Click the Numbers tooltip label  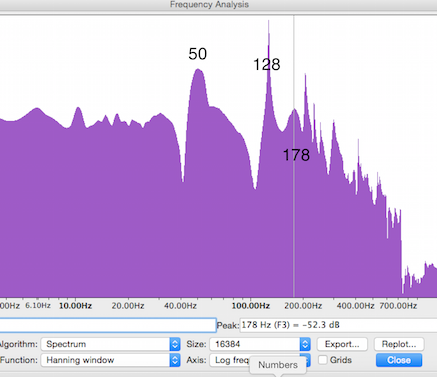[x=278, y=365]
